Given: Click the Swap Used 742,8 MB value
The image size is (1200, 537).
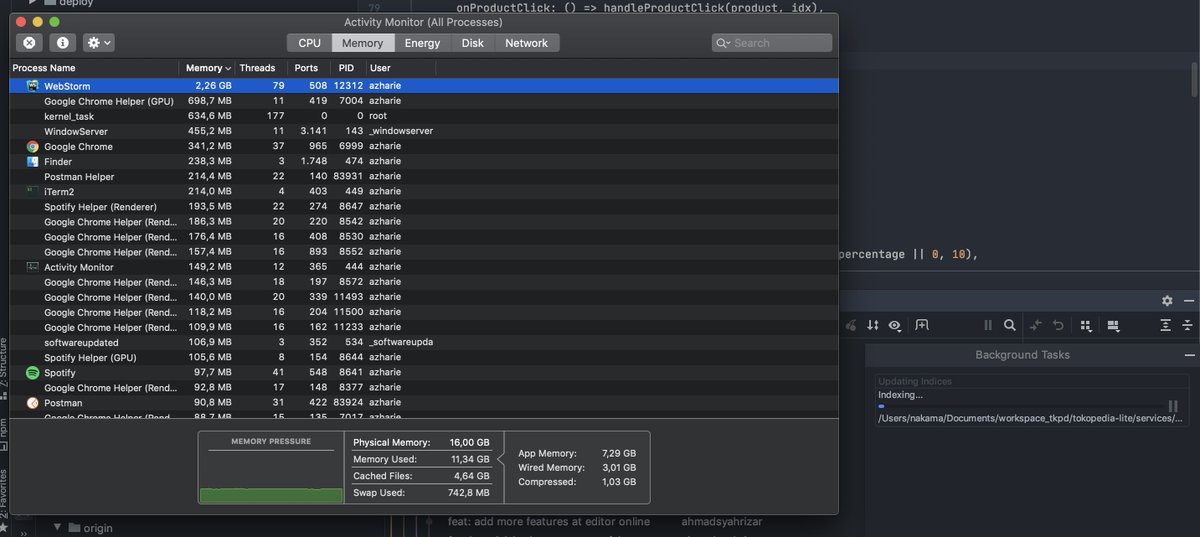Looking at the screenshot, I should (468, 492).
